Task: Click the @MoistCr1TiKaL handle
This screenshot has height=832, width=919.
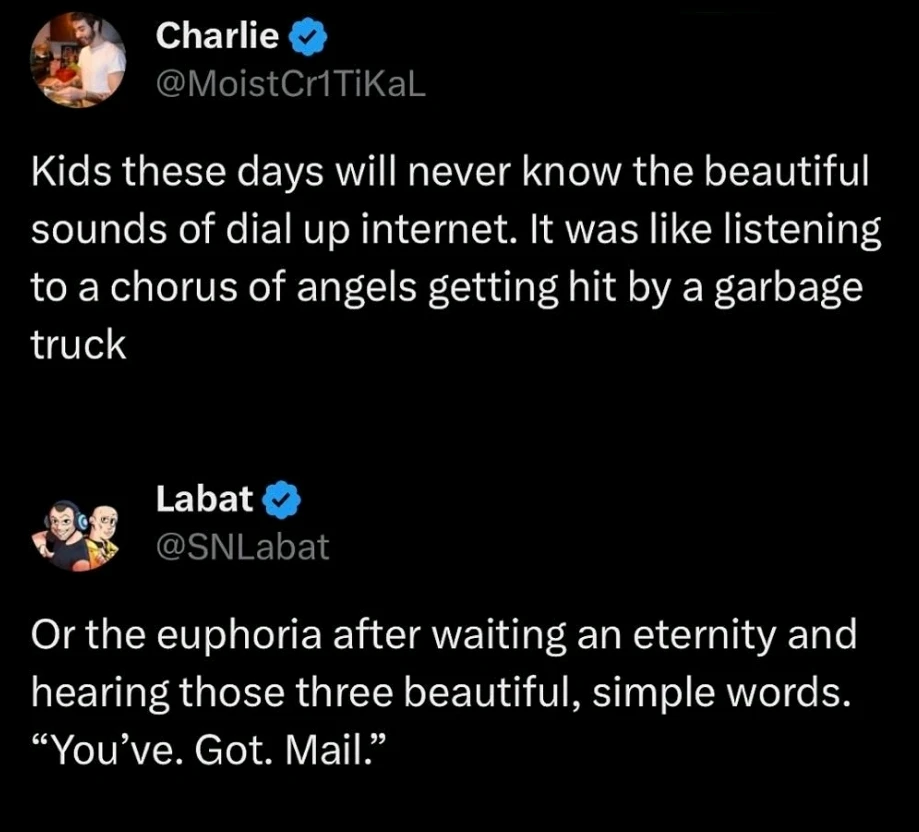Action: point(292,85)
